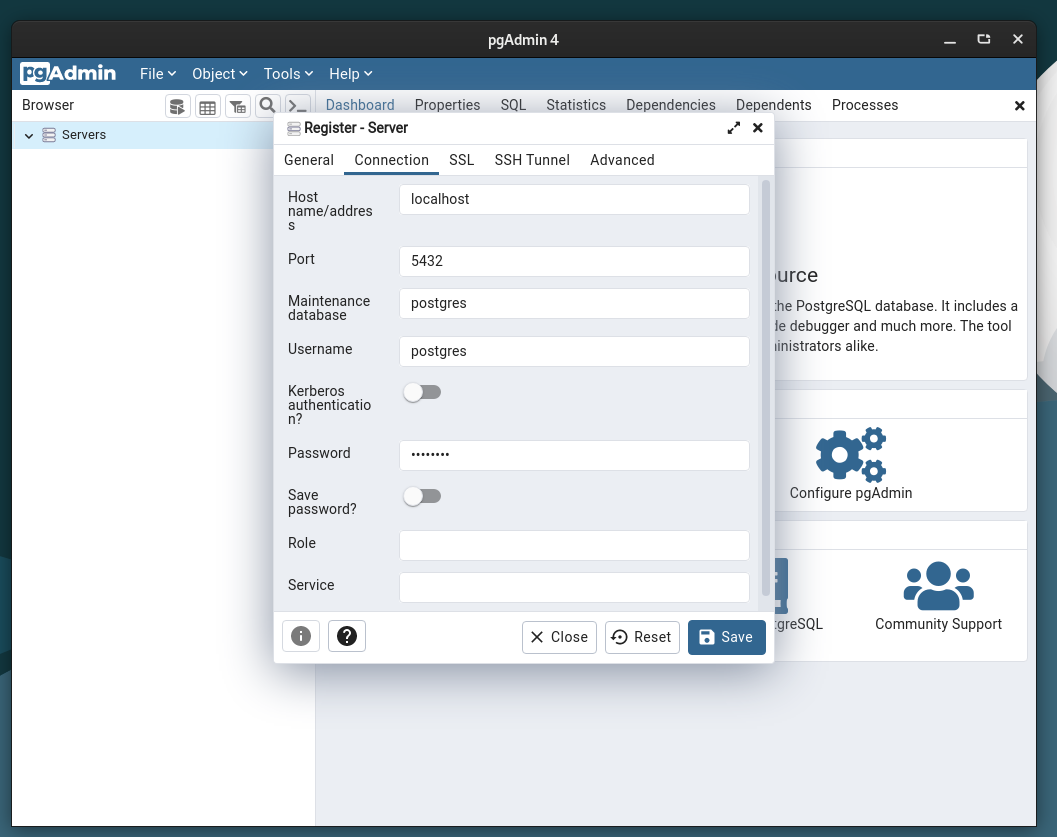Open the SSH Tunnel tab
This screenshot has width=1057, height=837.
coord(532,160)
